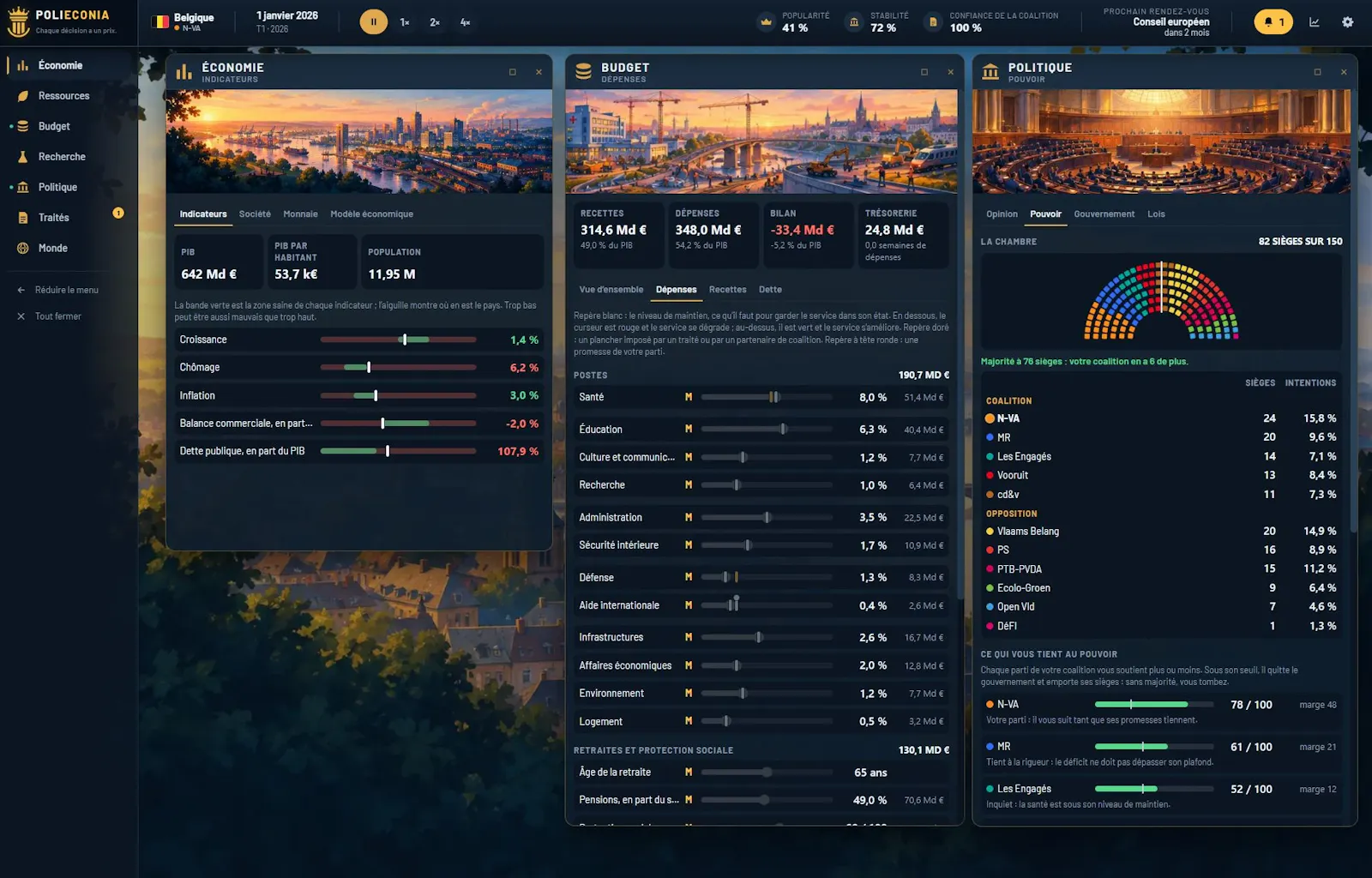Click the Croissance indicator row
The height and width of the screenshot is (878, 1372).
(358, 340)
